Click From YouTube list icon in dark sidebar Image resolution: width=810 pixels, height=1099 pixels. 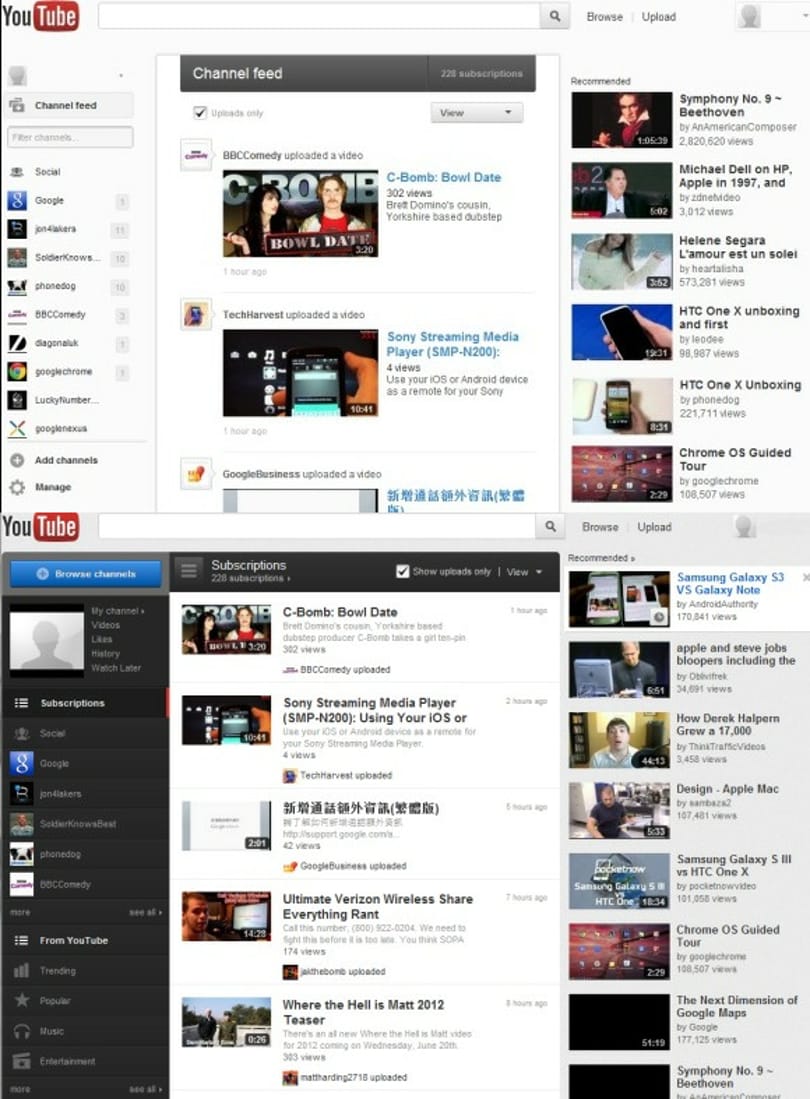[x=22, y=941]
